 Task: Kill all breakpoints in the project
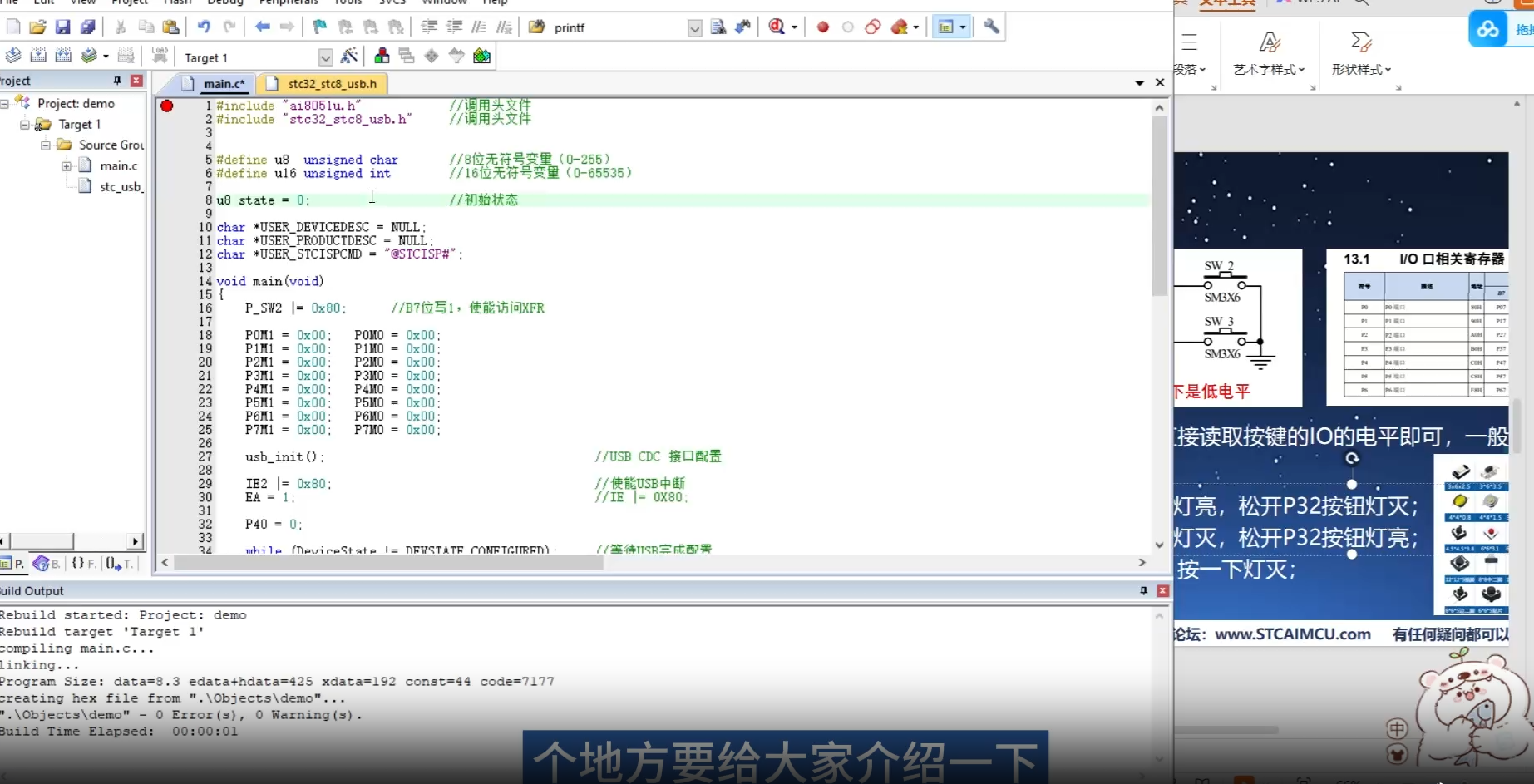click(x=899, y=27)
